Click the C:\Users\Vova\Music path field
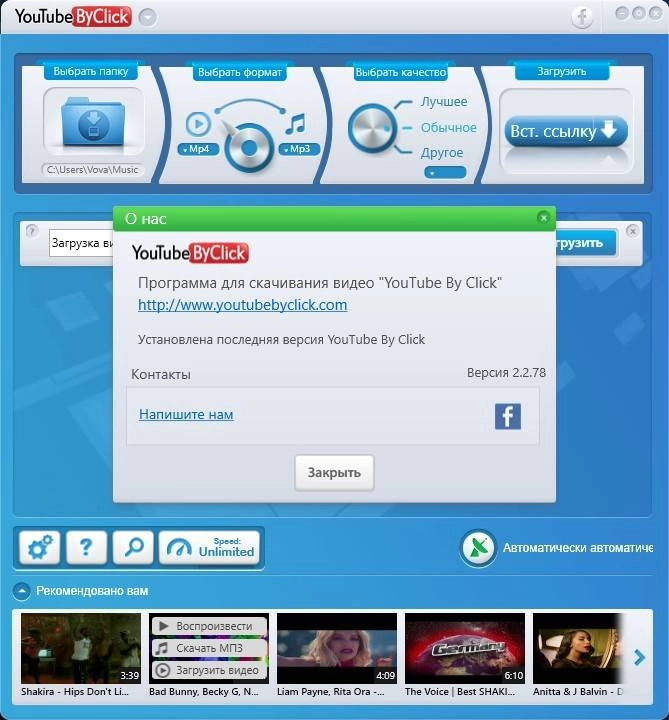The width and height of the screenshot is (669, 720). (x=92, y=170)
